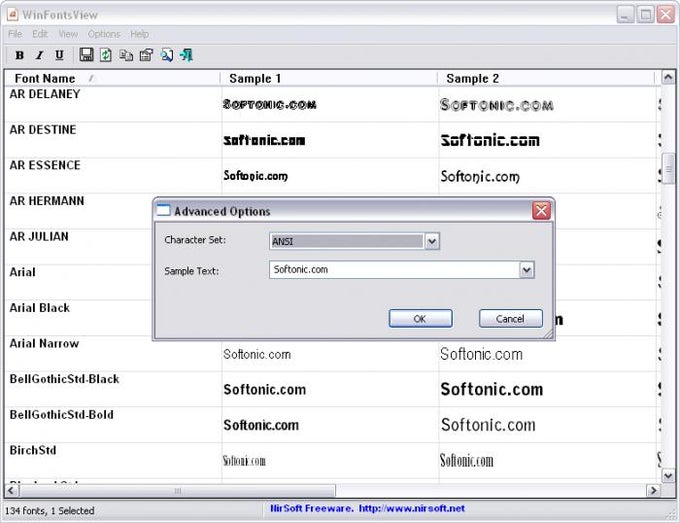Click the Cancel button
Screen dimensions: 680x523
510,319
